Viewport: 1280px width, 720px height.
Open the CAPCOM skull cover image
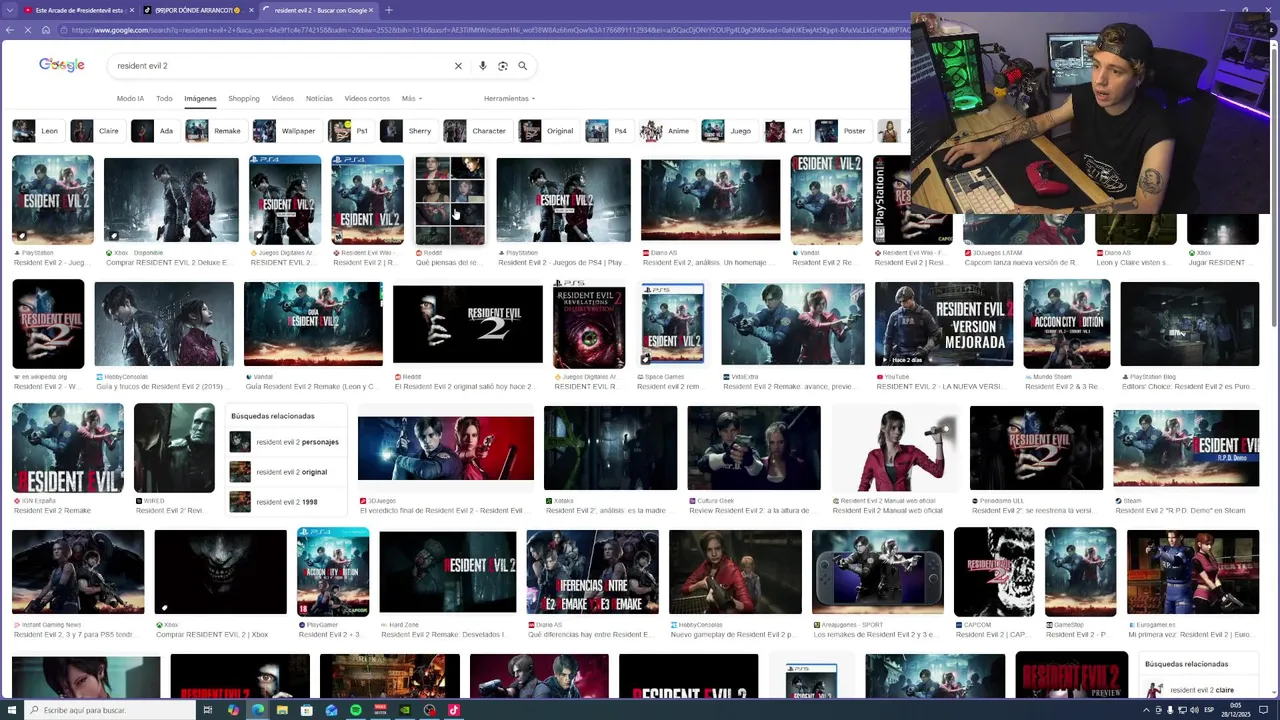(x=994, y=572)
